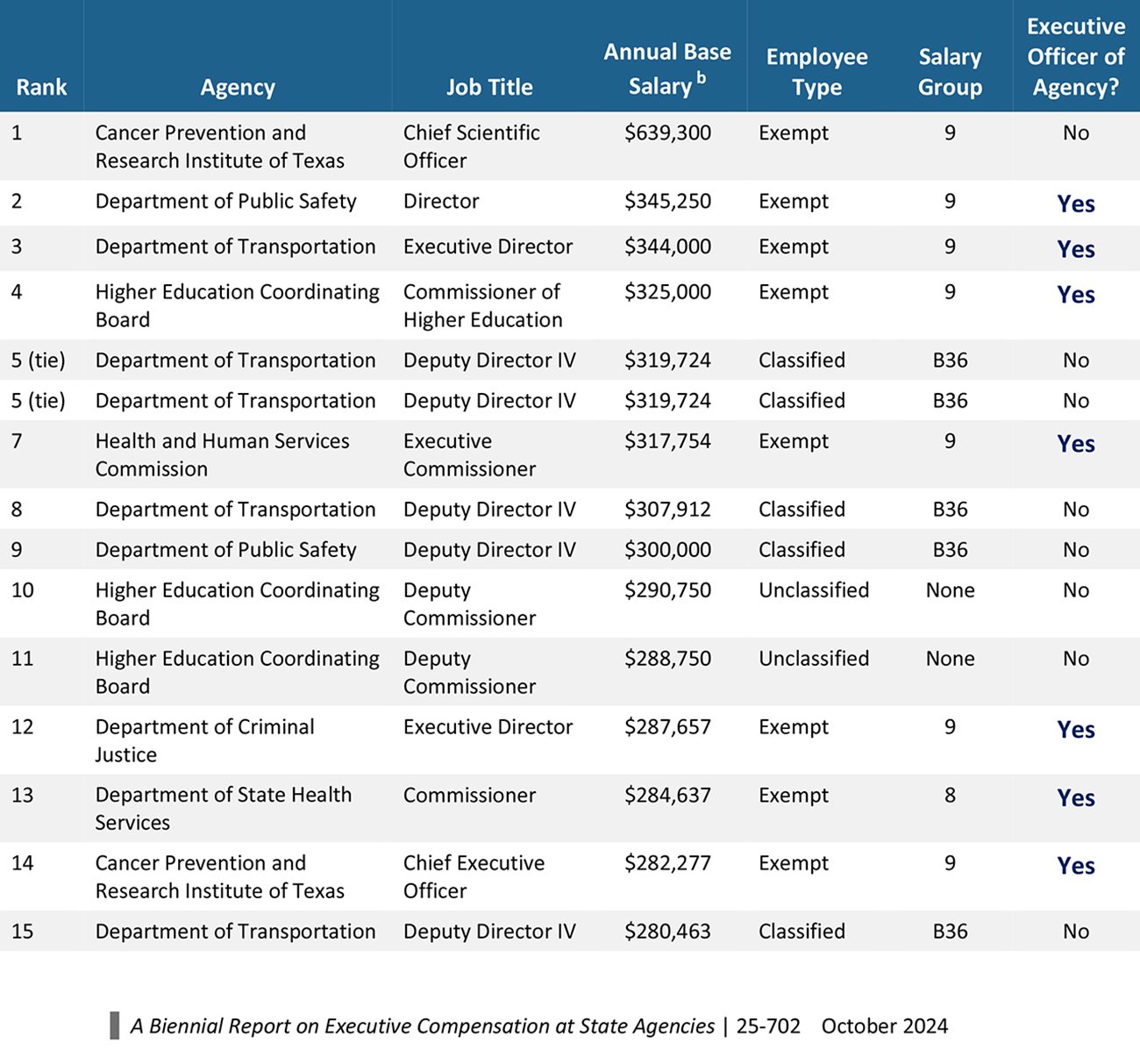
Task: Select the Department of Criminal Justice cell
Action: pos(204,740)
